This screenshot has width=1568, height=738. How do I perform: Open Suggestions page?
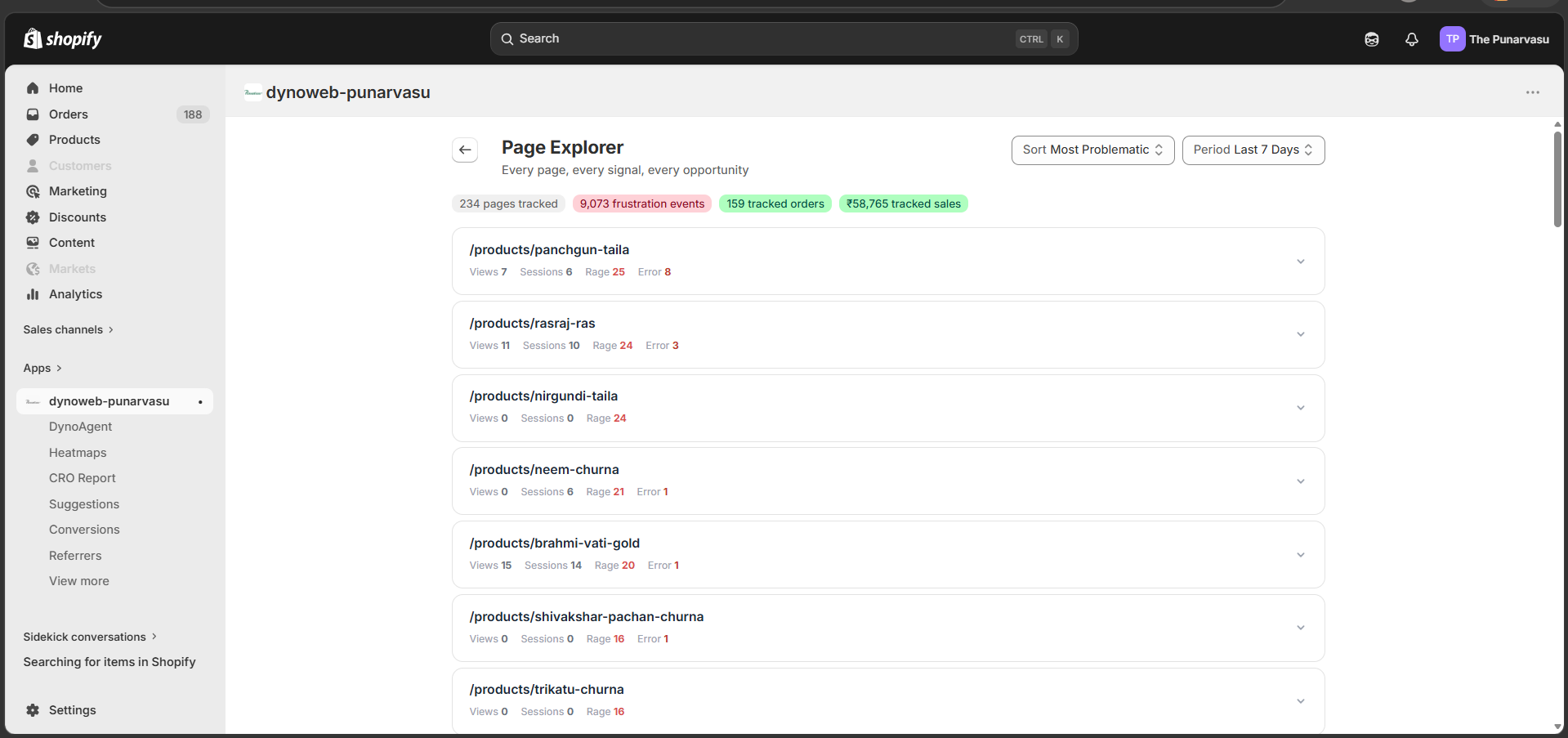(84, 504)
